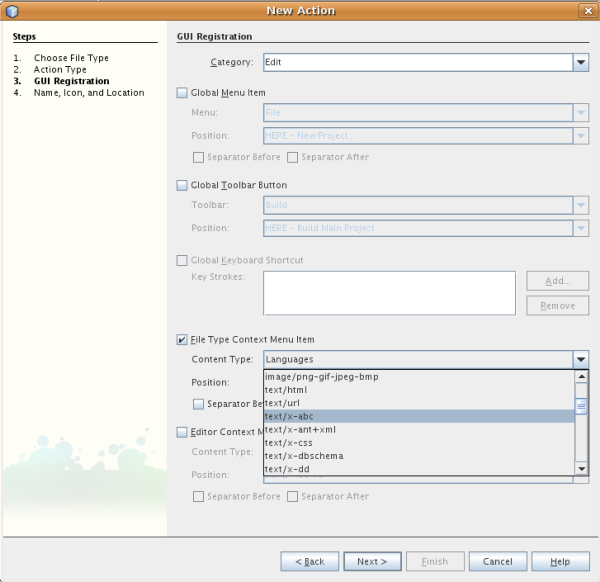Click the Next button
Viewport: 600px width, 582px height.
(x=372, y=561)
